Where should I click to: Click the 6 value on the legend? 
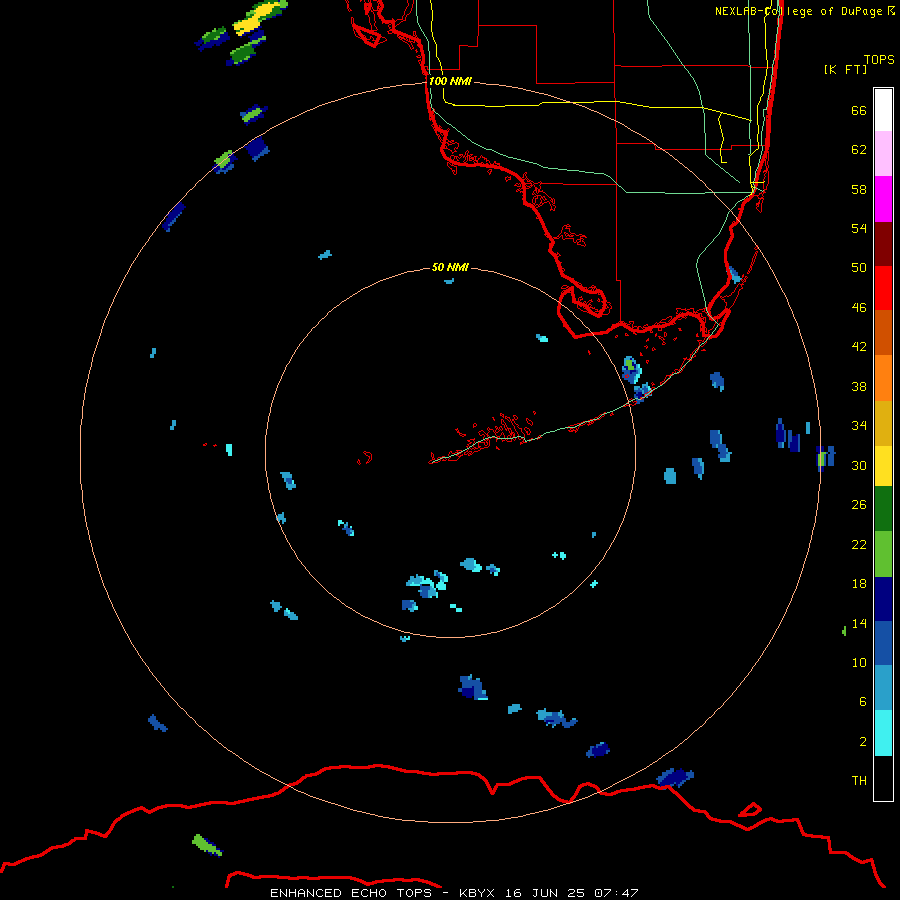pyautogui.click(x=862, y=702)
